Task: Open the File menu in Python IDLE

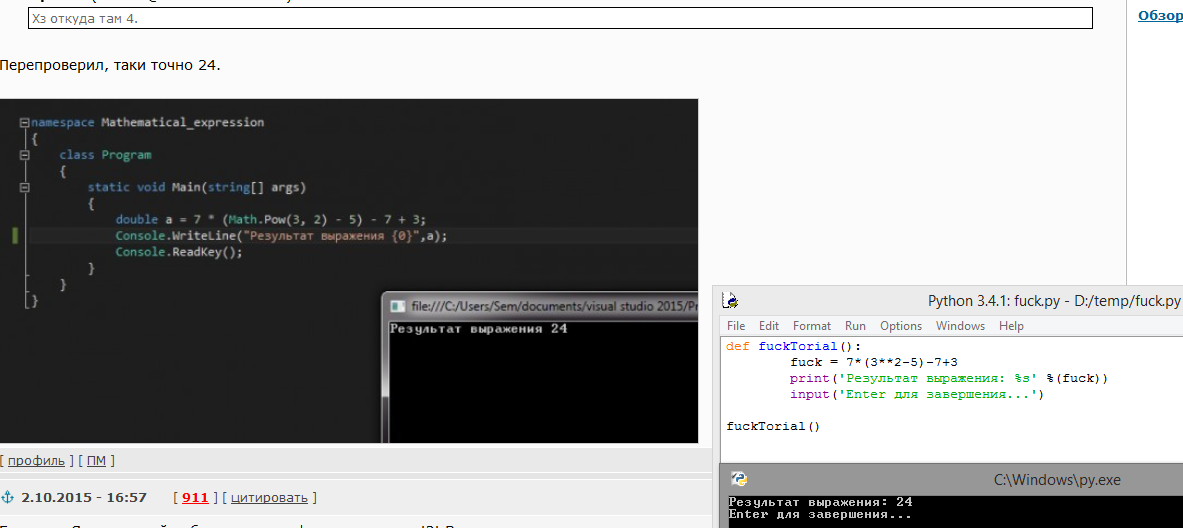Action: point(736,326)
